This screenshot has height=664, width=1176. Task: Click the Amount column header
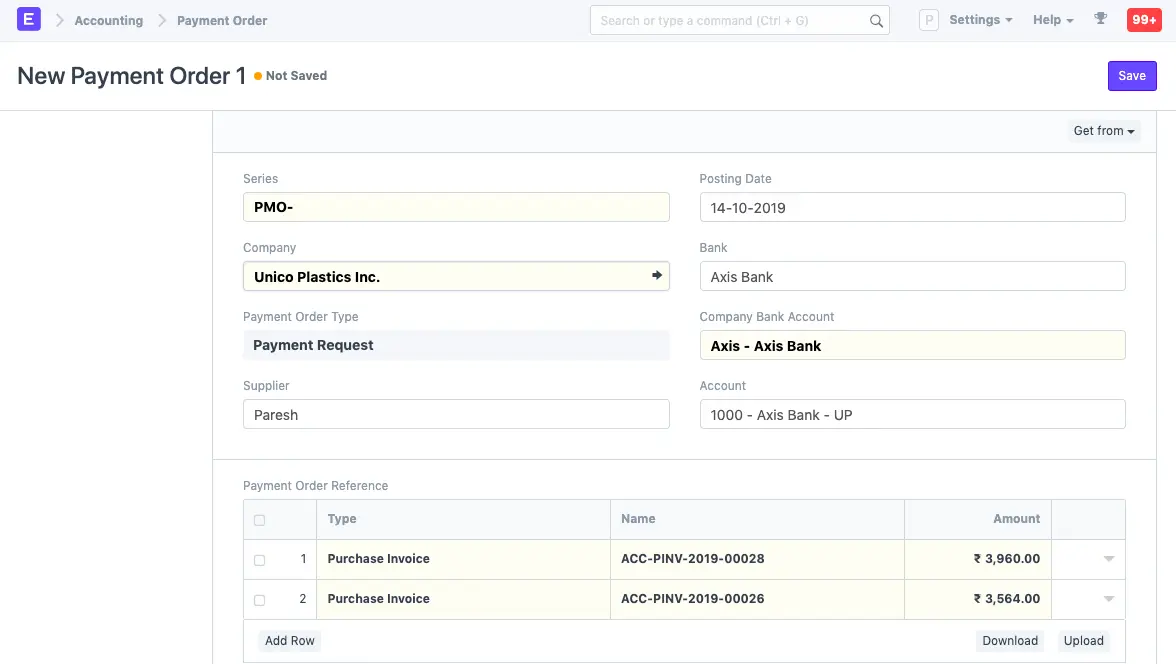click(978, 519)
